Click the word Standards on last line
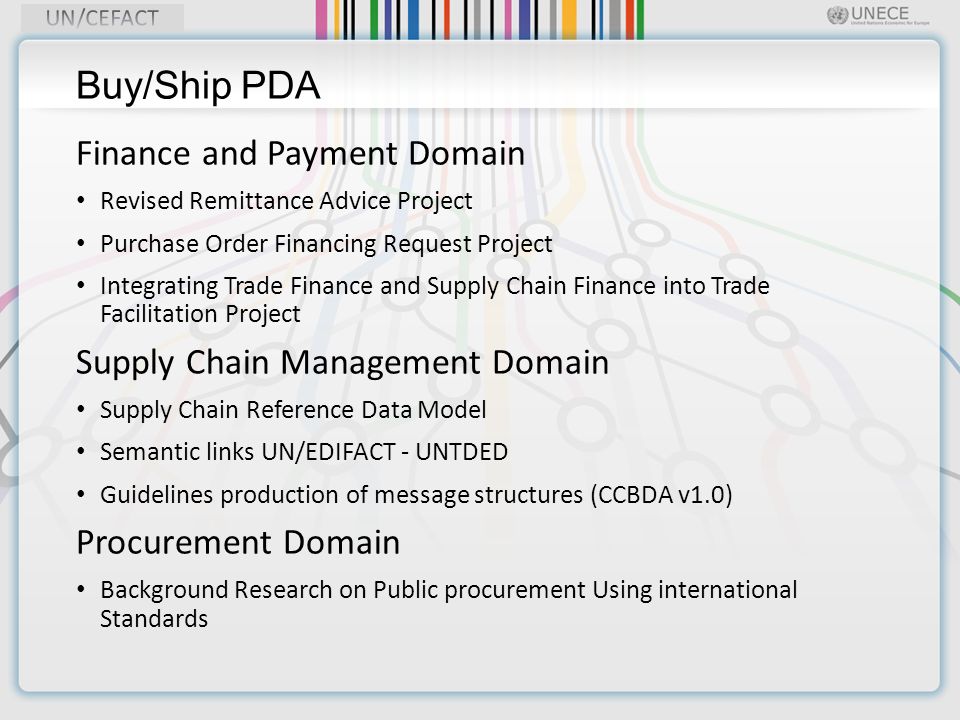This screenshot has height=720, width=960. click(154, 619)
